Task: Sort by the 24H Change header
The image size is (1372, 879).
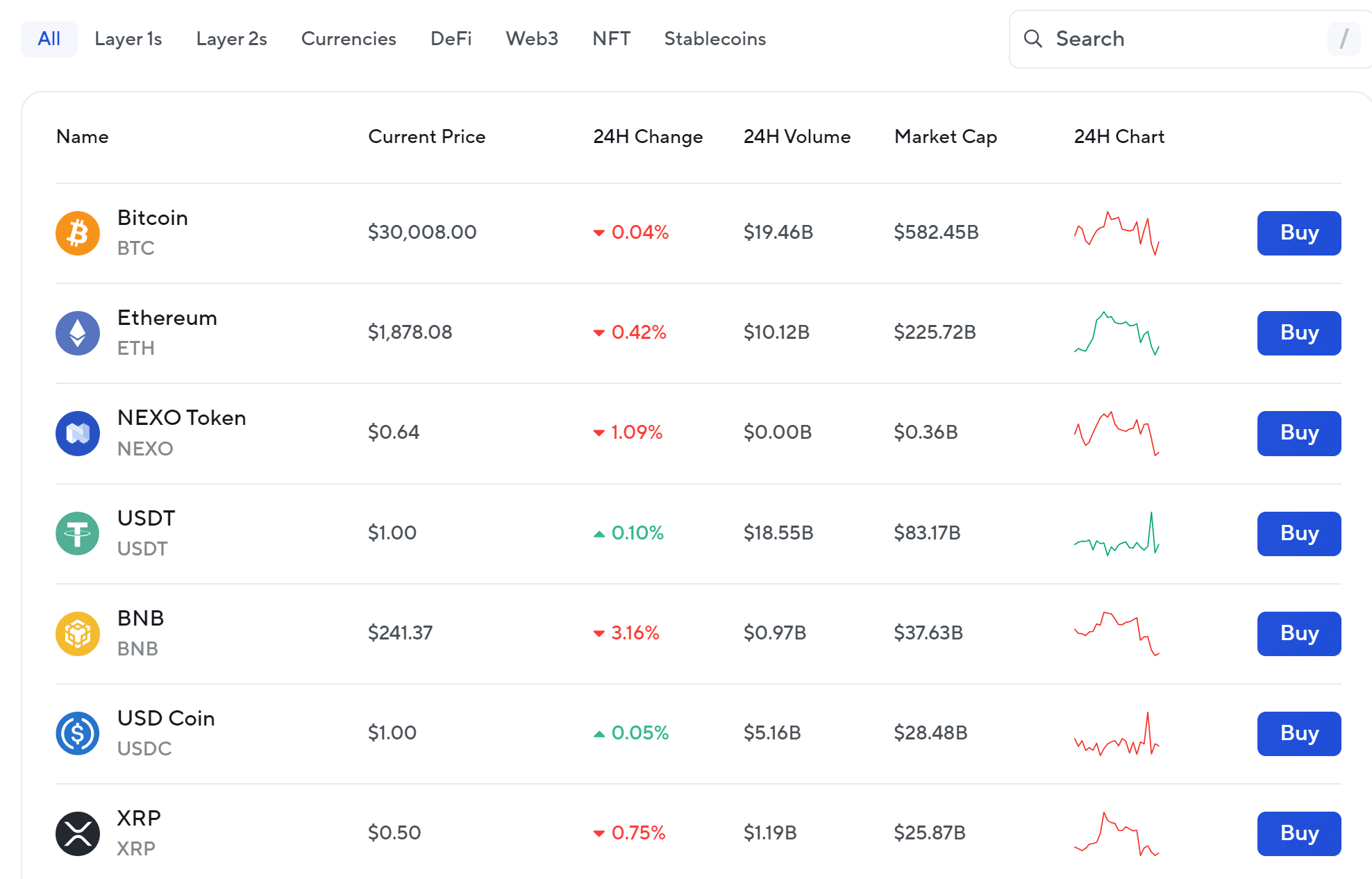Action: [648, 137]
